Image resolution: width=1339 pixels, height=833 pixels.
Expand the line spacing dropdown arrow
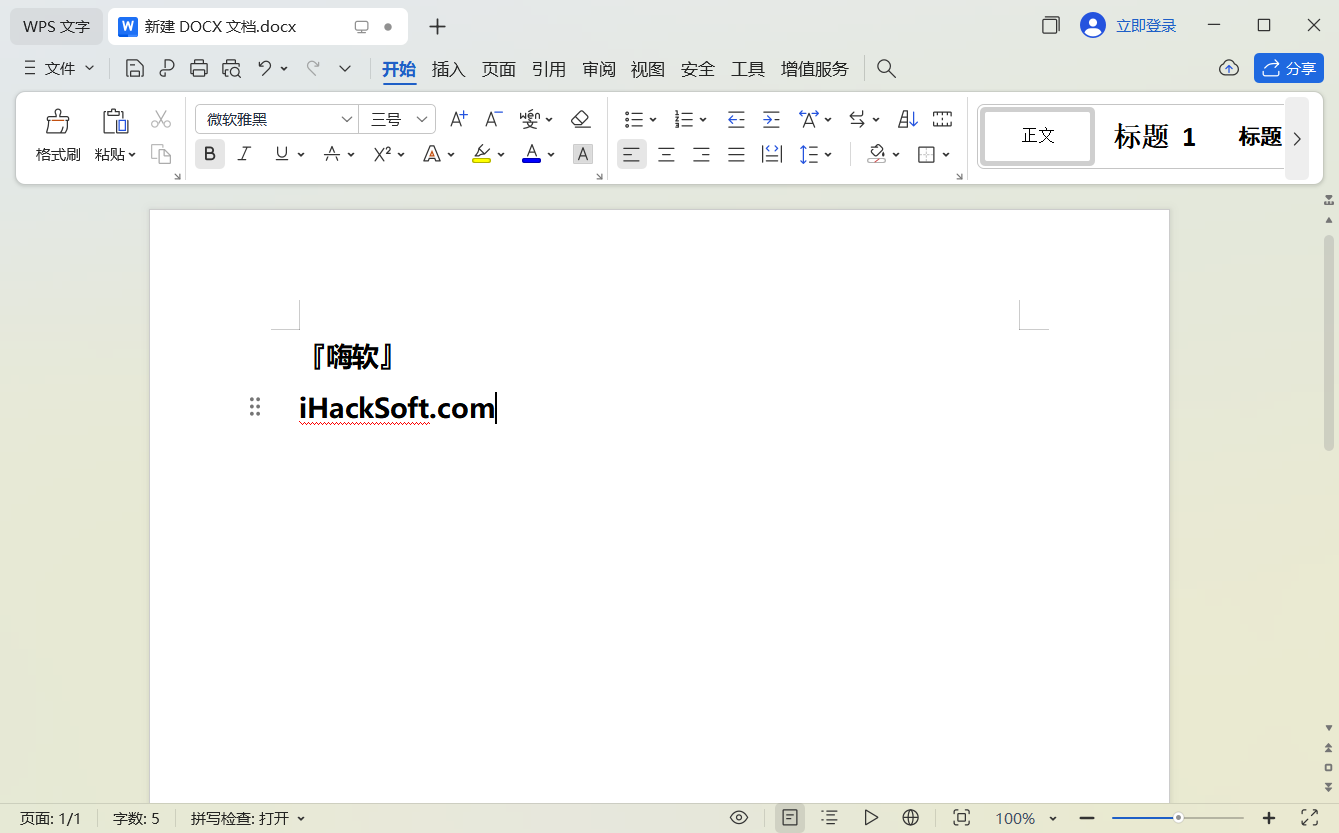[x=829, y=155]
